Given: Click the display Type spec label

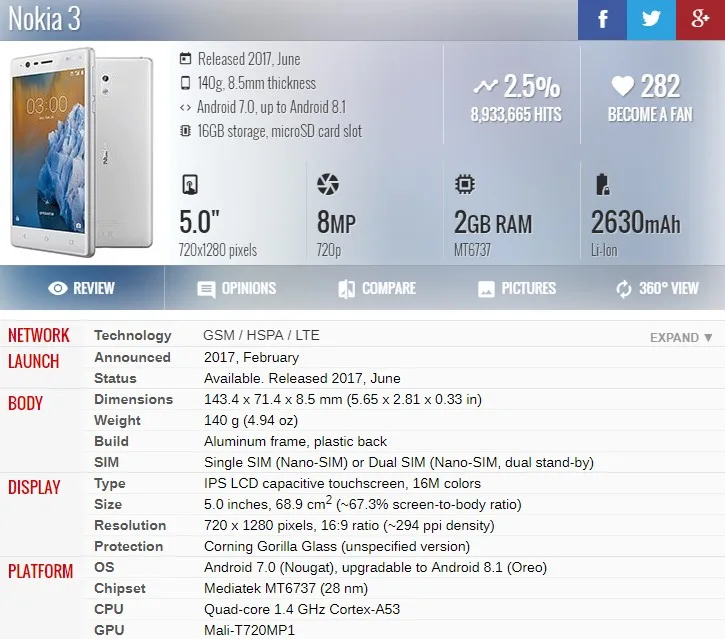Looking at the screenshot, I should click(110, 484).
